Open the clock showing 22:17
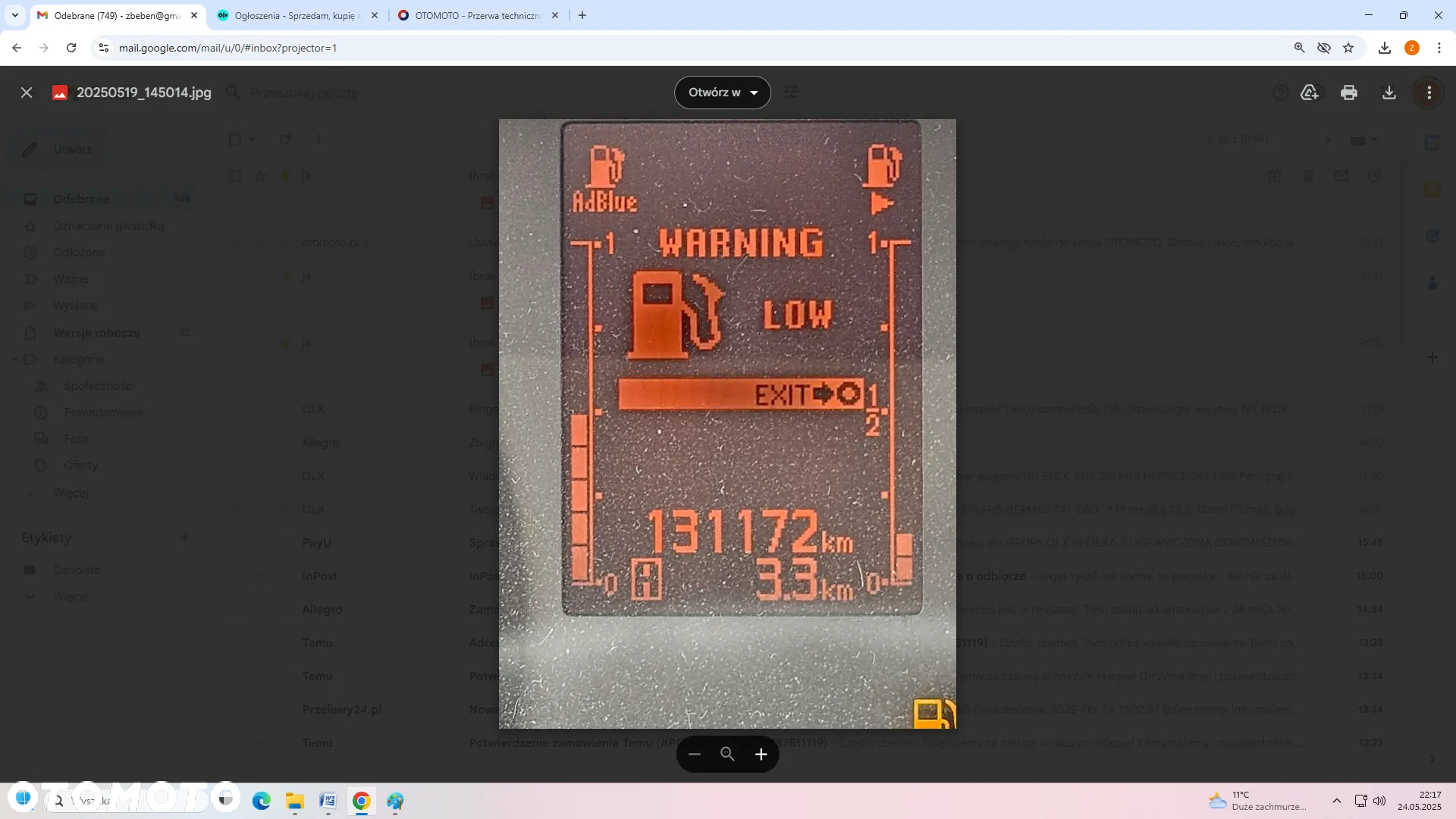Image resolution: width=1456 pixels, height=819 pixels. [1420, 801]
